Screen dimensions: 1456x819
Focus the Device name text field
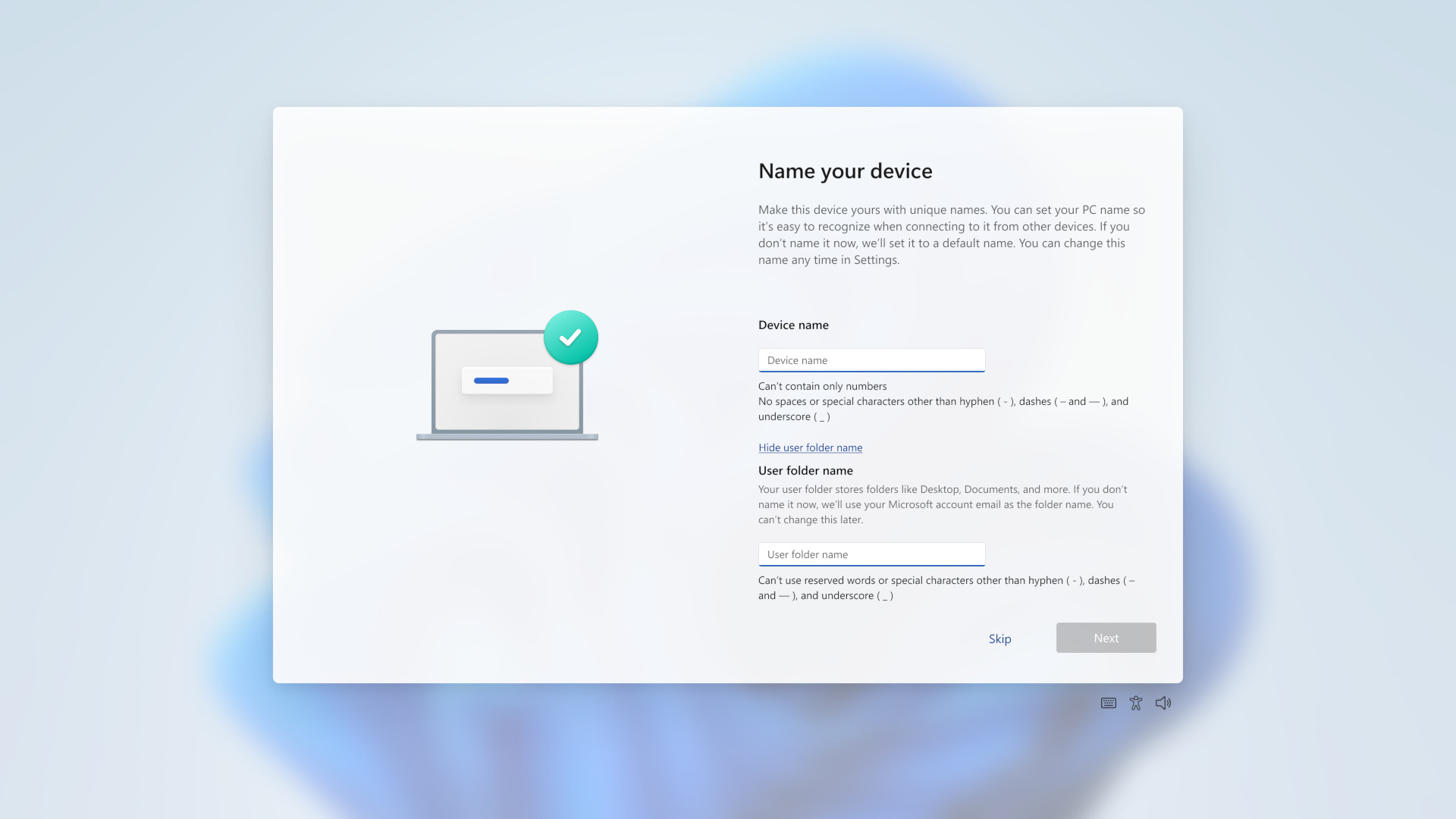coord(871,360)
